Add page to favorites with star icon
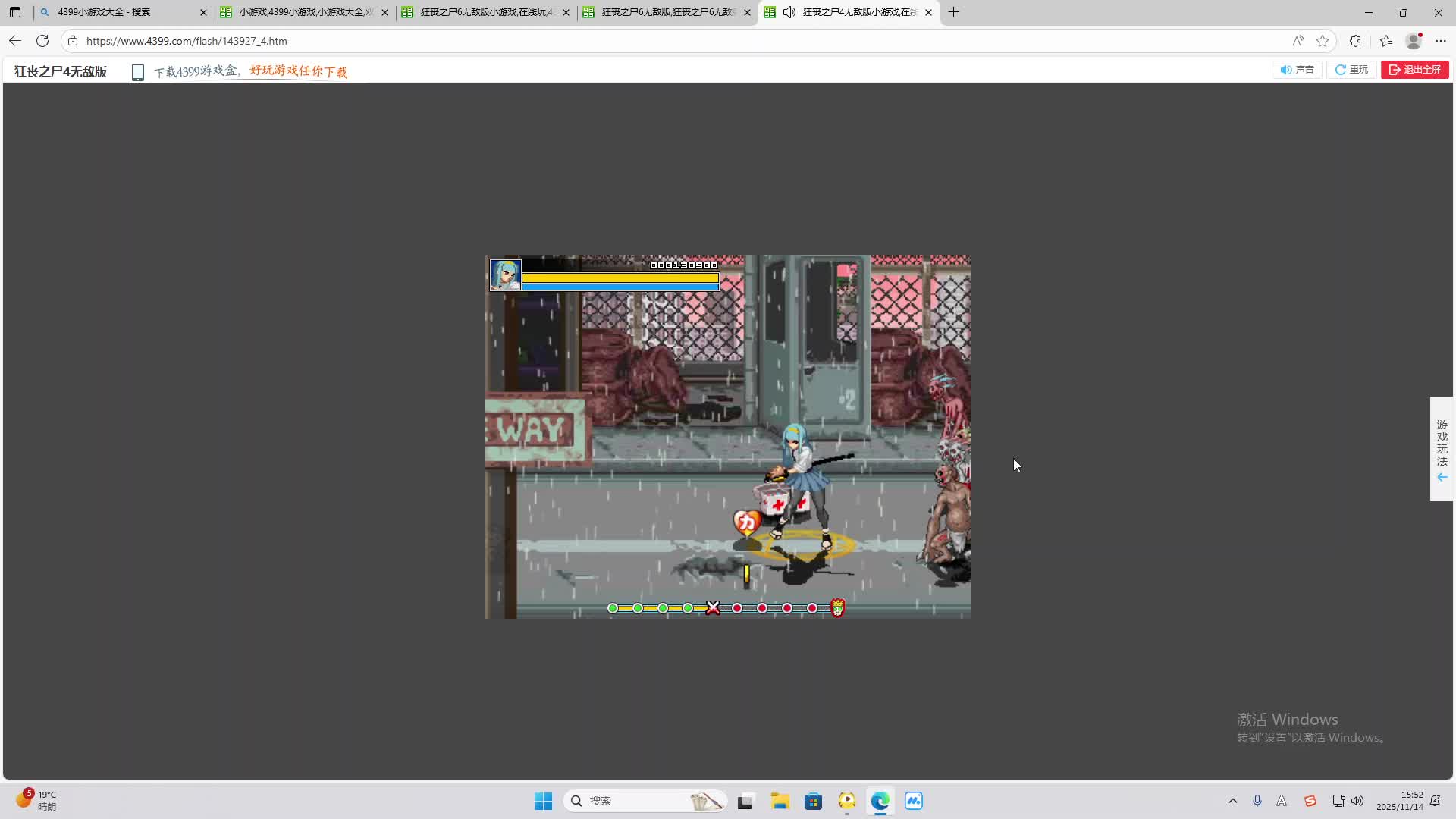This screenshot has width=1456, height=819. (1323, 41)
